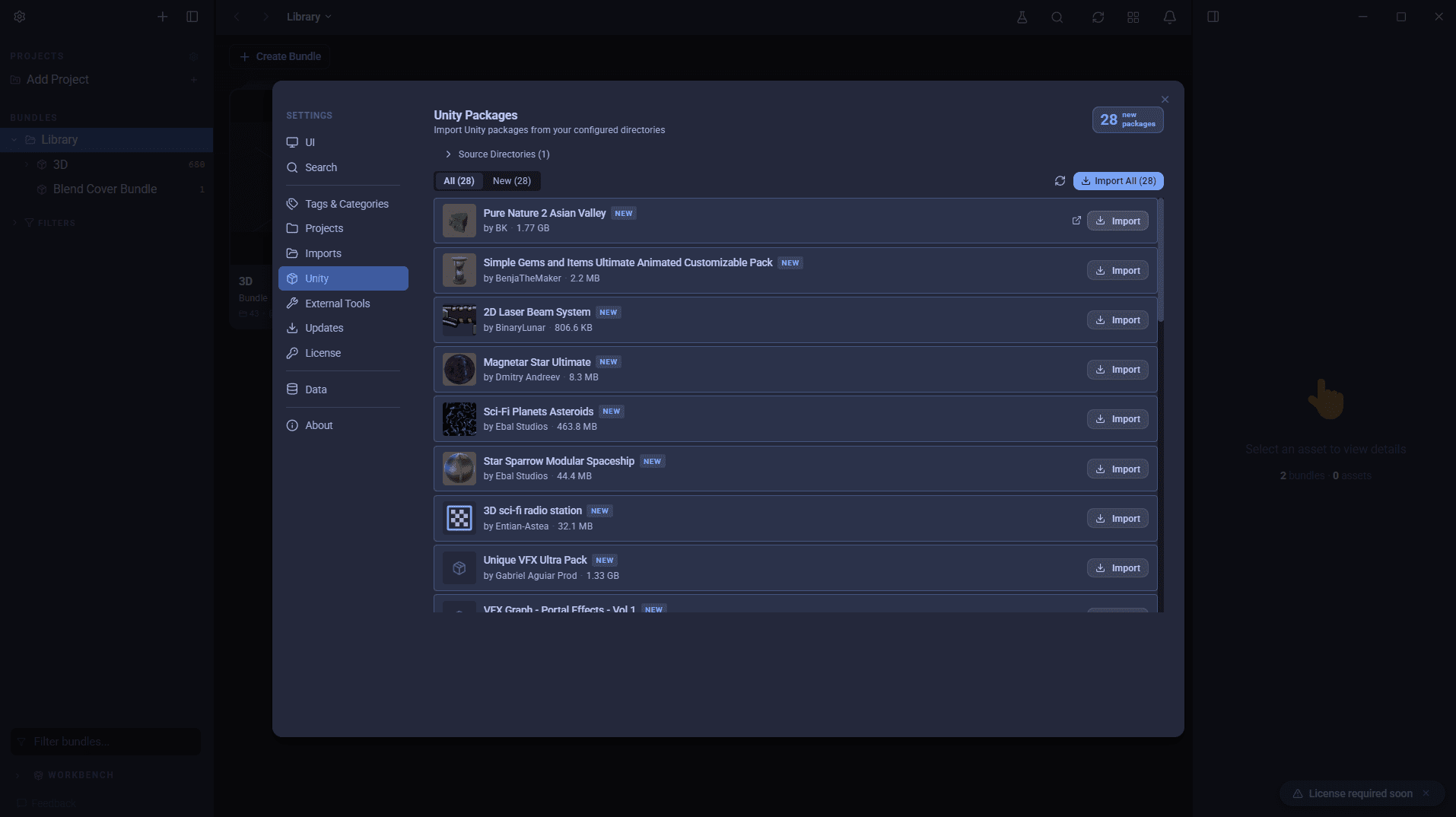
Task: Import Sci-Fi Planets Asteroids
Action: 1117,419
